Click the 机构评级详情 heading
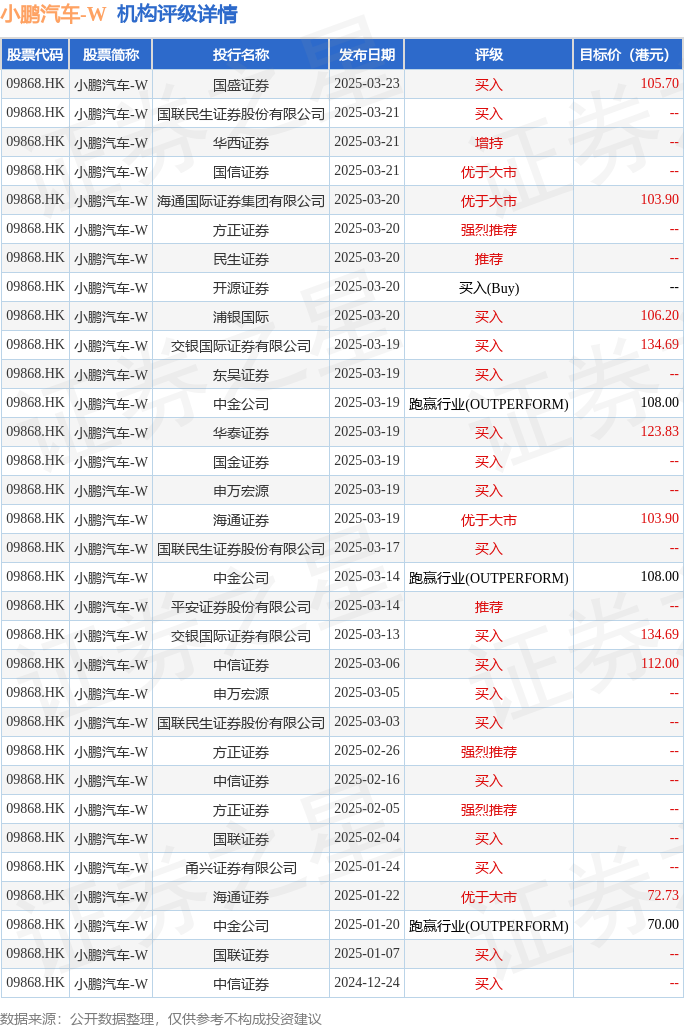Image resolution: width=684 pixels, height=1028 pixels. 177,14
